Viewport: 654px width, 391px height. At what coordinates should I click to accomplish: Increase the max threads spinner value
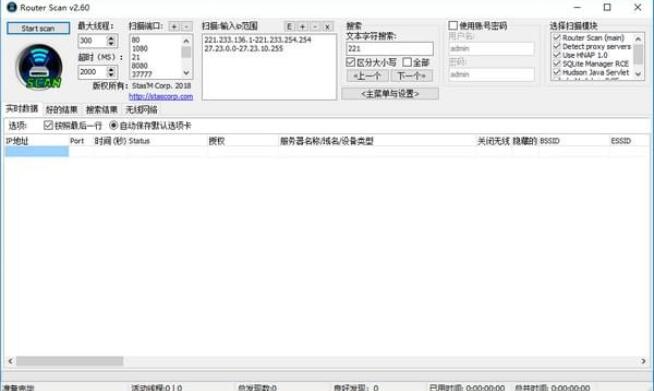111,38
